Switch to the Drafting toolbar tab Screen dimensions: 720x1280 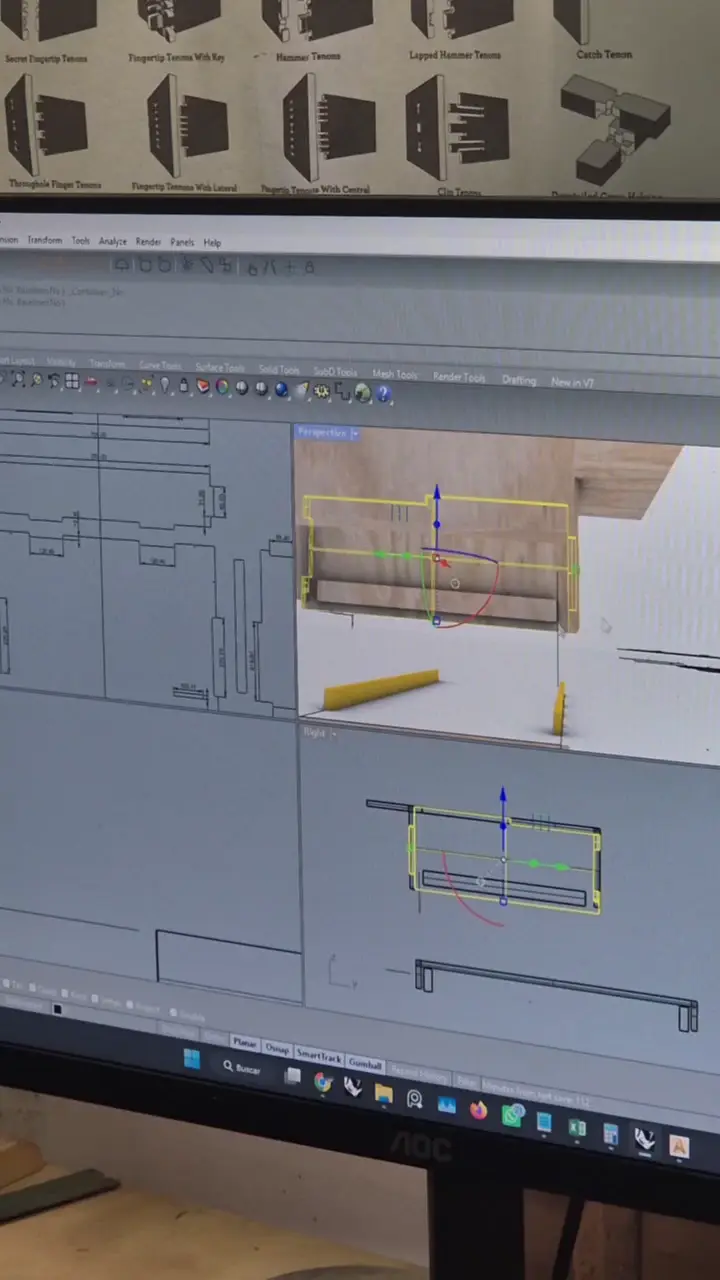pyautogui.click(x=519, y=380)
